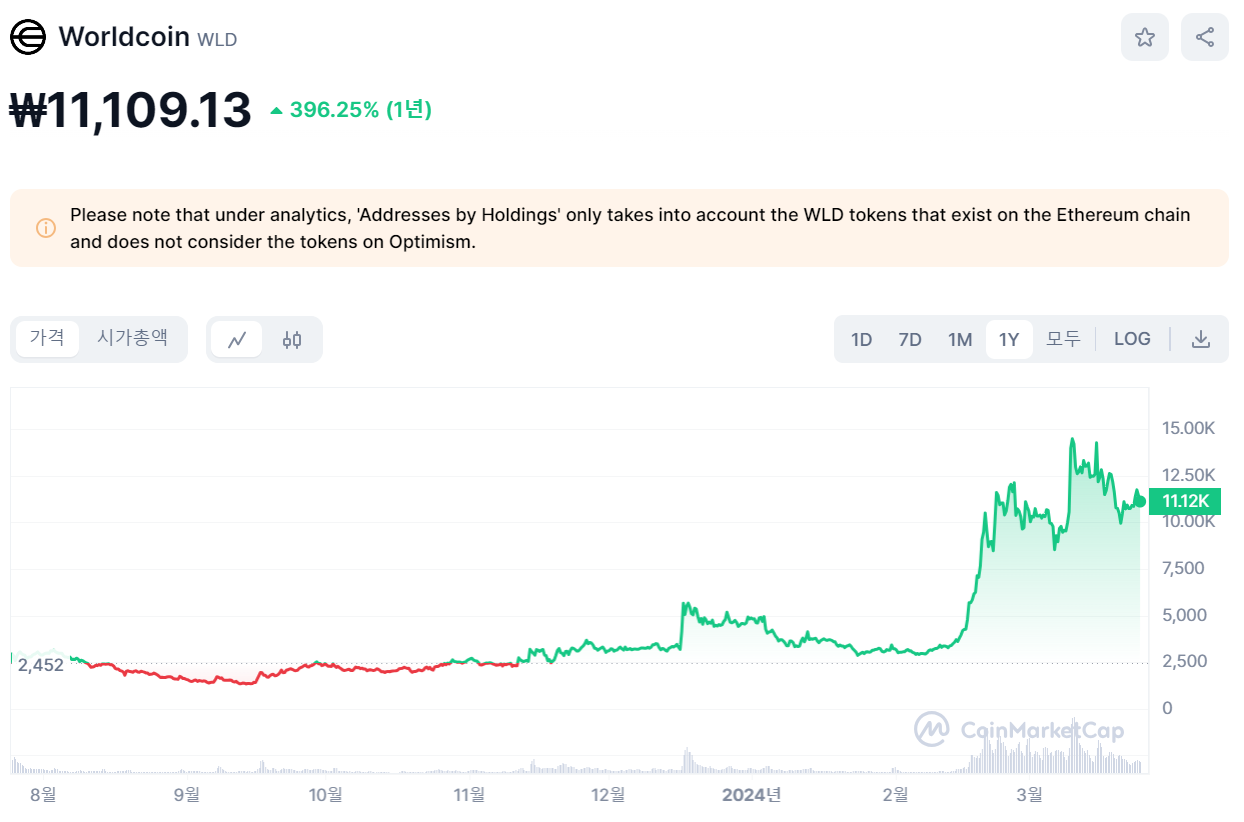Click the 5,000 y-axis label
Viewport: 1244px width, 822px height.
pos(1183,614)
